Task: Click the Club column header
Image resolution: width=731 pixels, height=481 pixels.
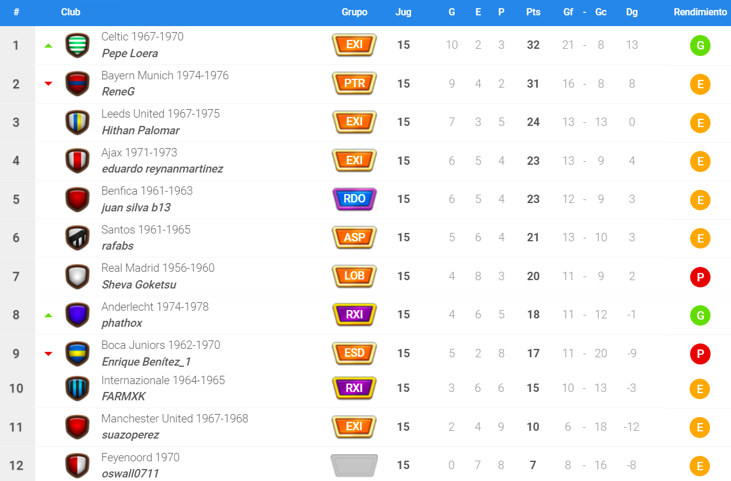Action: (71, 12)
